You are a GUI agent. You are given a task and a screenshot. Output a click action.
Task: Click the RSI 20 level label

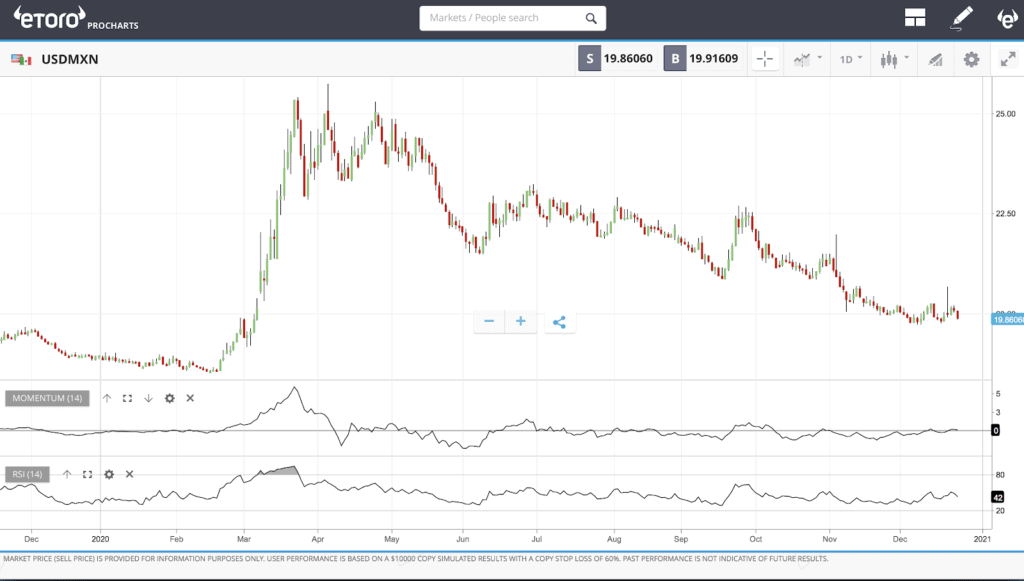tap(1000, 511)
